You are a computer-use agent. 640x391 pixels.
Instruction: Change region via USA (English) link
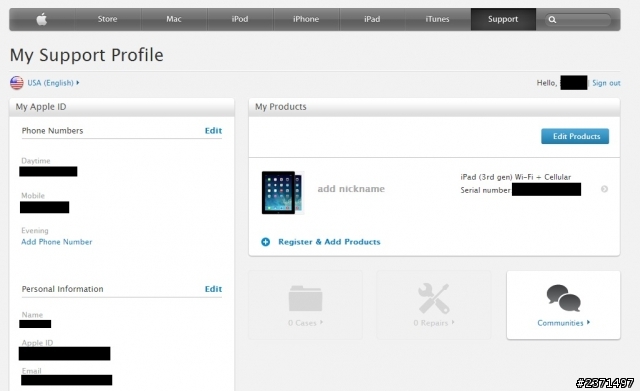point(53,83)
